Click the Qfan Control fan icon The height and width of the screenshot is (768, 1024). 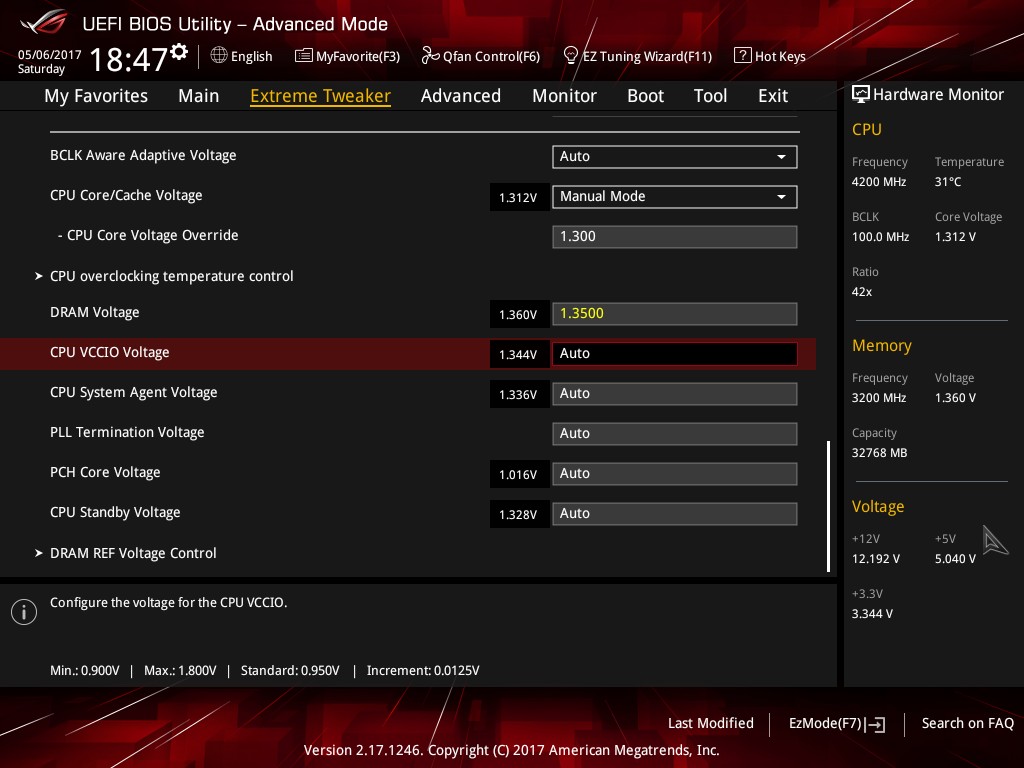tap(430, 56)
